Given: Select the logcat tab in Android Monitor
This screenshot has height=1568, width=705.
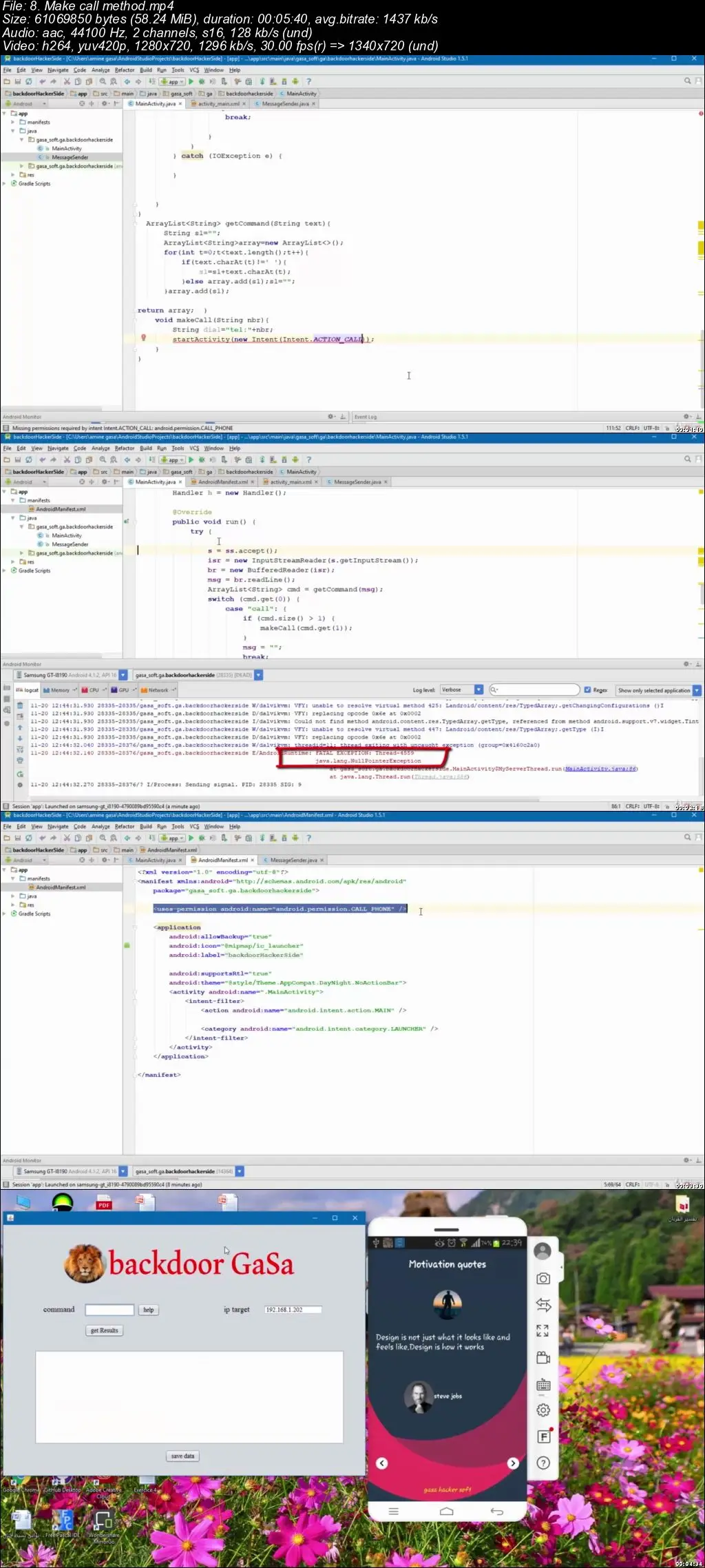Looking at the screenshot, I should 28,690.
